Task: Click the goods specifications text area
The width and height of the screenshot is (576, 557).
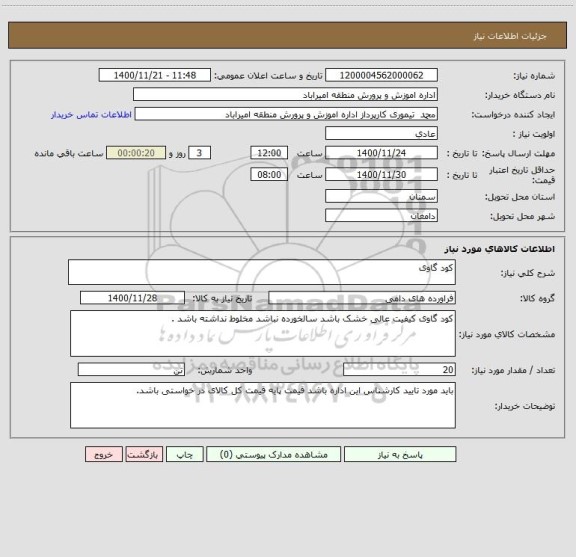Action: pos(263,334)
